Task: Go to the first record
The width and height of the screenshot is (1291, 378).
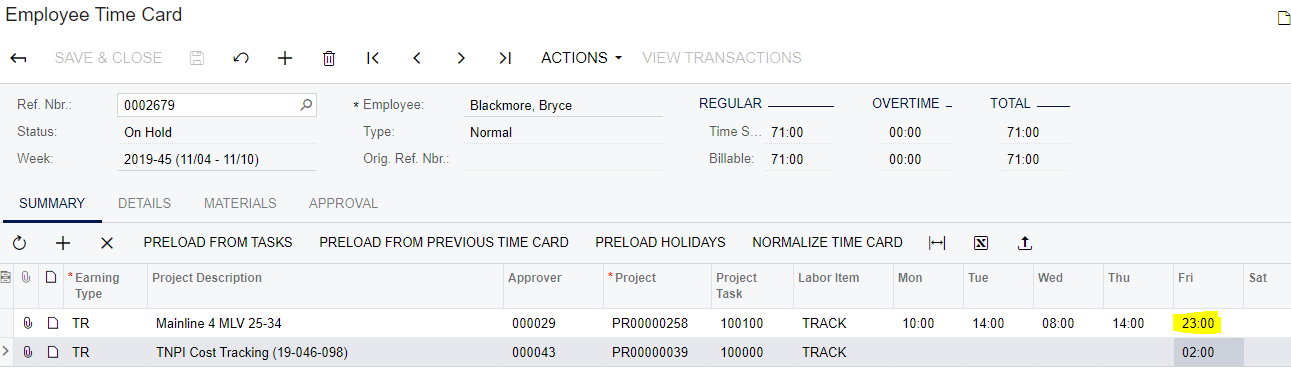Action: (373, 58)
